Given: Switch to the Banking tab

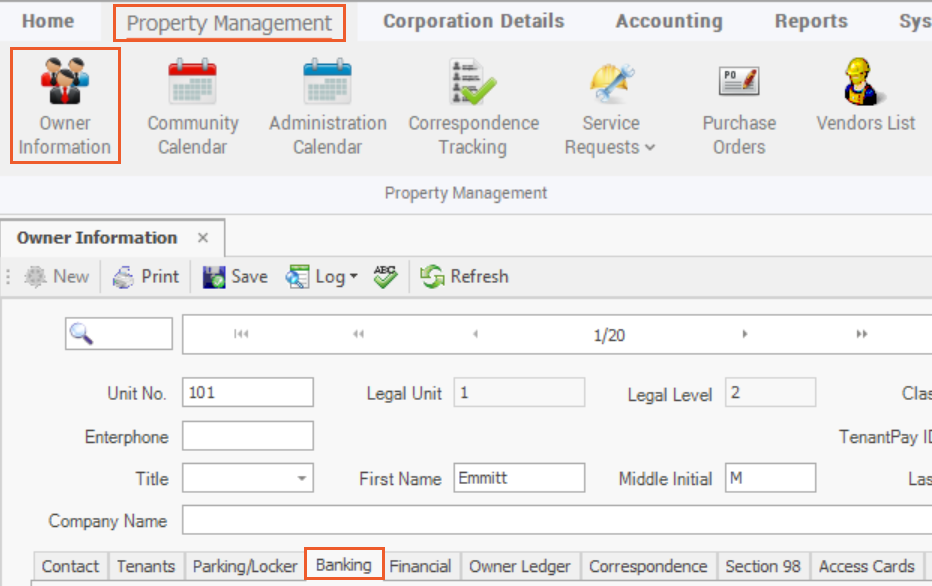Looking at the screenshot, I should pyautogui.click(x=344, y=565).
